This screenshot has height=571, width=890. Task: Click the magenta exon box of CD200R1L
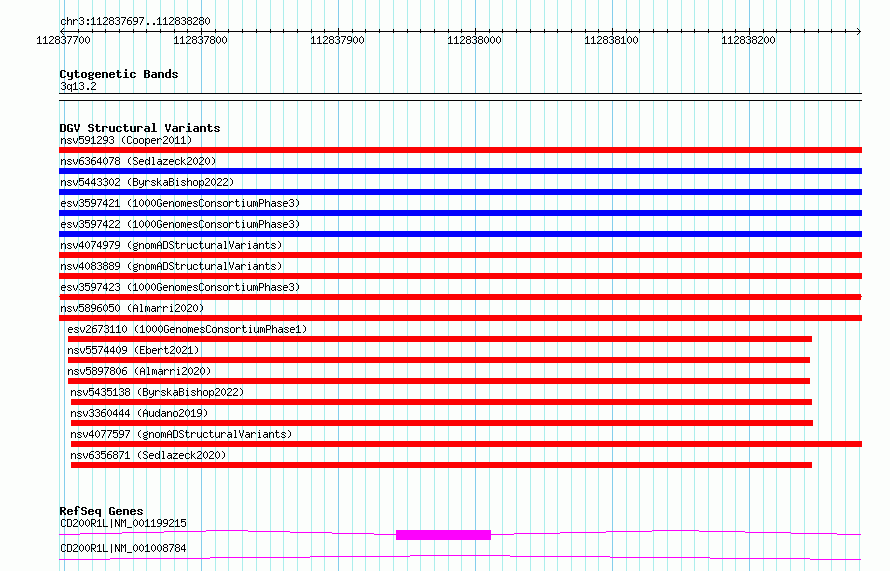click(x=443, y=535)
